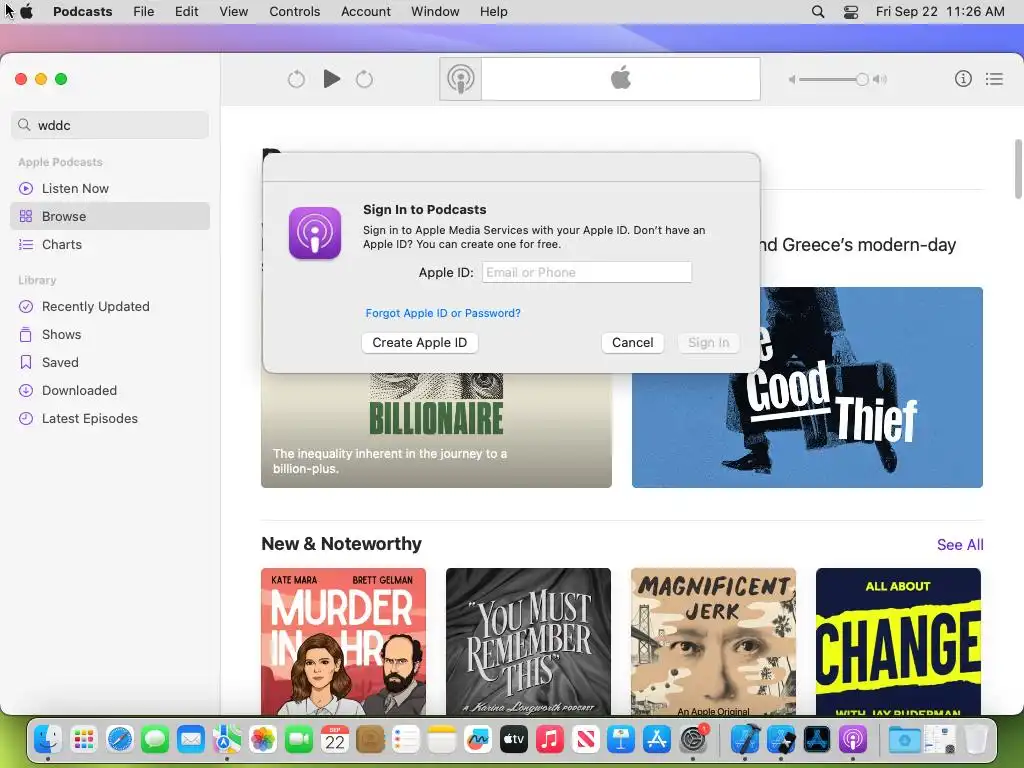1024x768 pixels.
Task: Open Finder from the Dock
Action: click(x=48, y=739)
